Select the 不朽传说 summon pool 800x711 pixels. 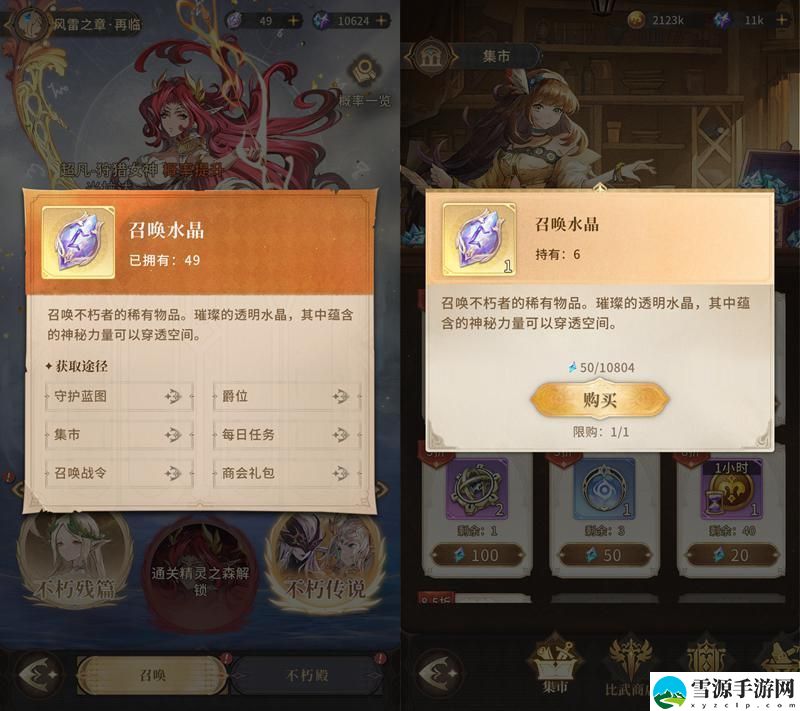(x=326, y=561)
